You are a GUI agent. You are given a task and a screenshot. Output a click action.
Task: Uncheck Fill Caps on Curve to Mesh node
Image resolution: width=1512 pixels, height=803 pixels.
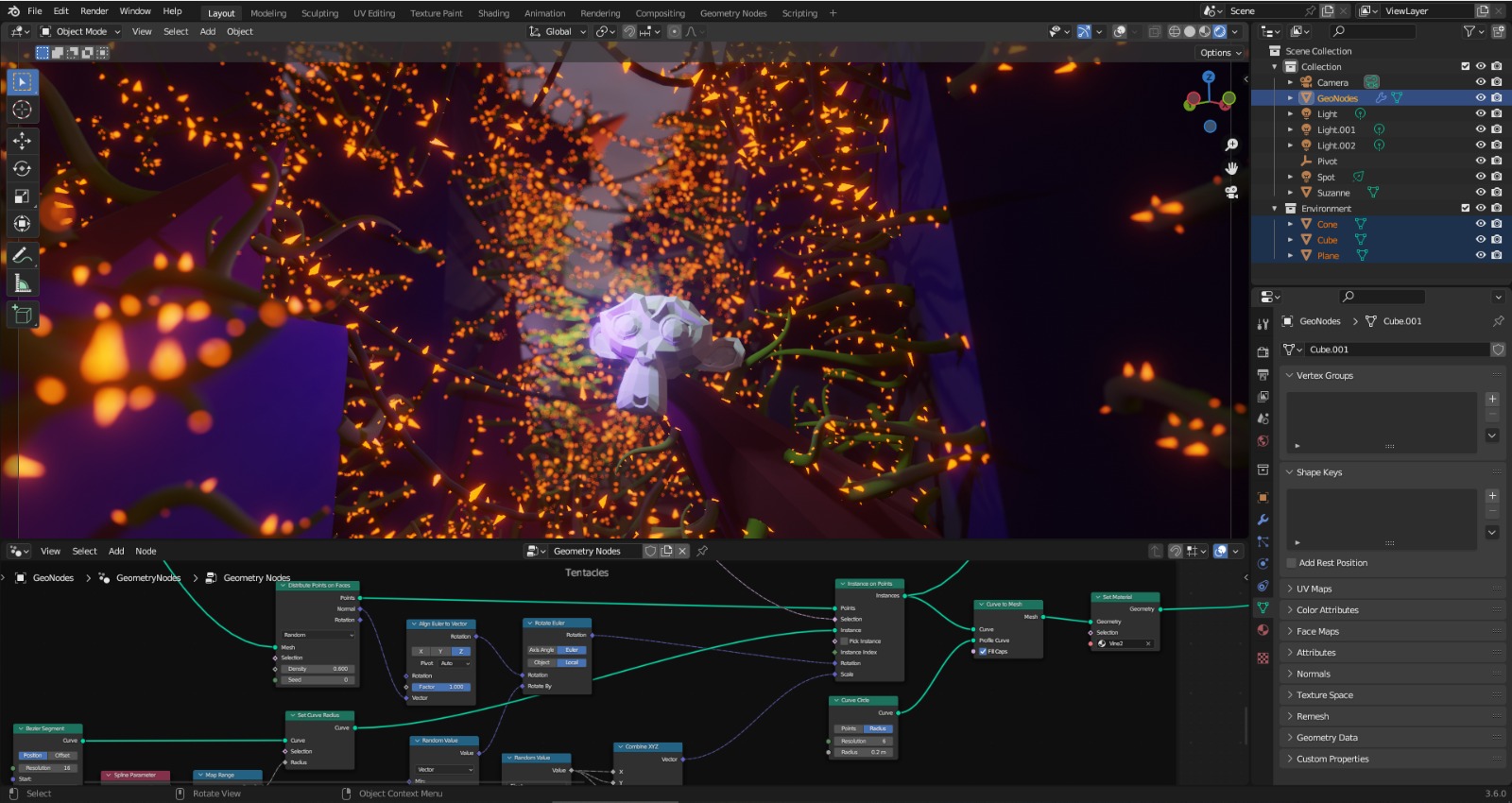983,652
